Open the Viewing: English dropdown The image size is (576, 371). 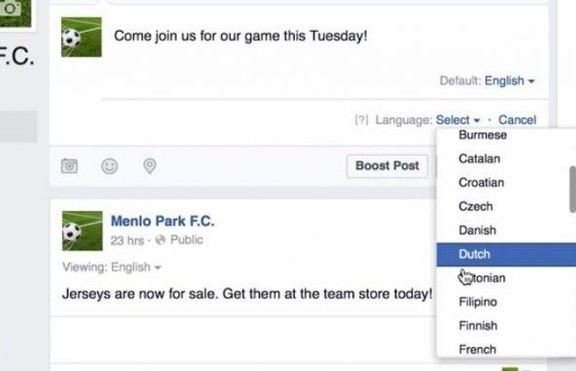coord(136,267)
